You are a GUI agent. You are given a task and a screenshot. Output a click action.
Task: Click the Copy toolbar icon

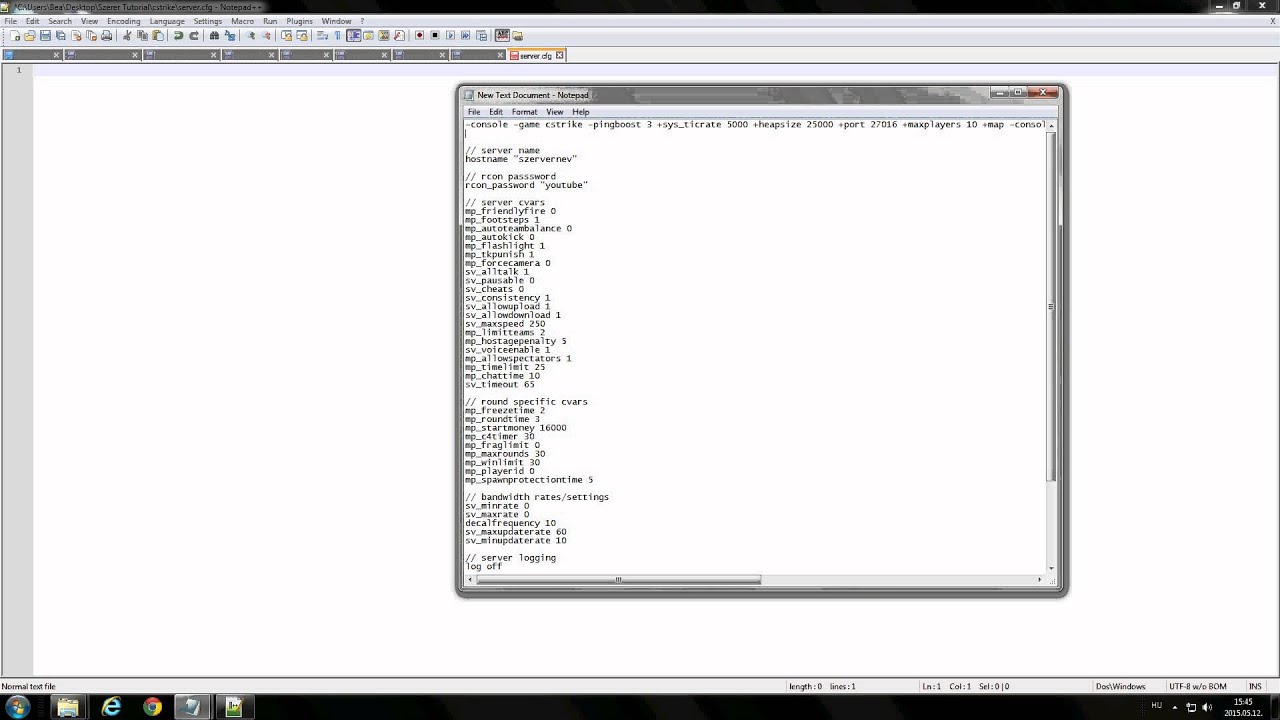pyautogui.click(x=142, y=35)
